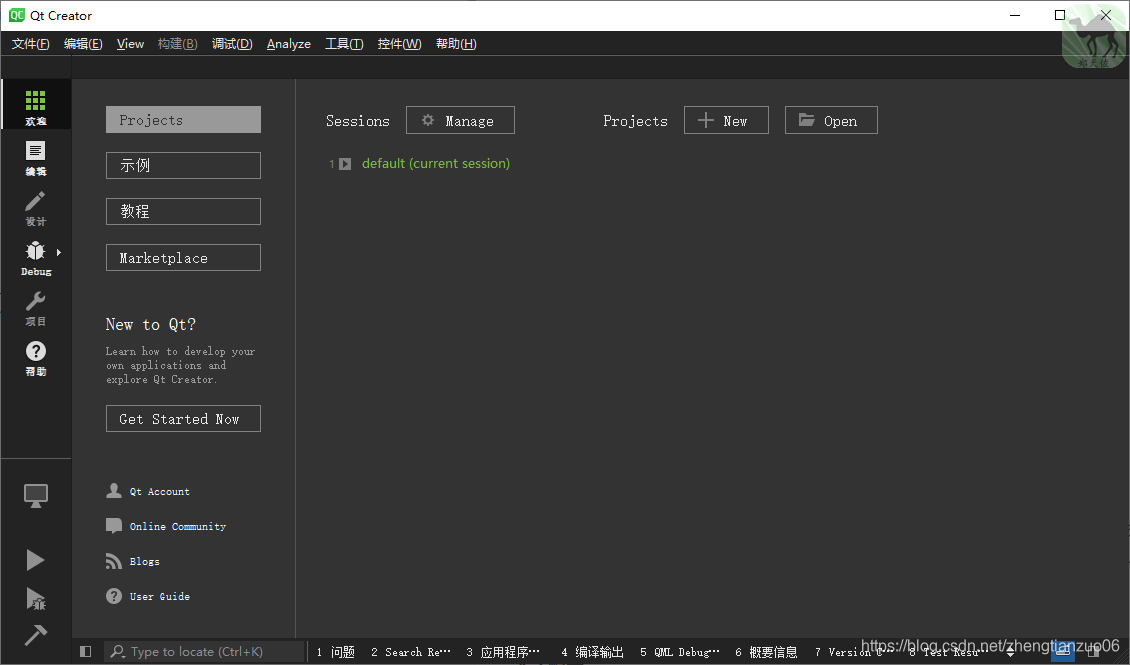Click the Qt Creator logo in title bar
Image resolution: width=1130 pixels, height=665 pixels.
coord(17,15)
